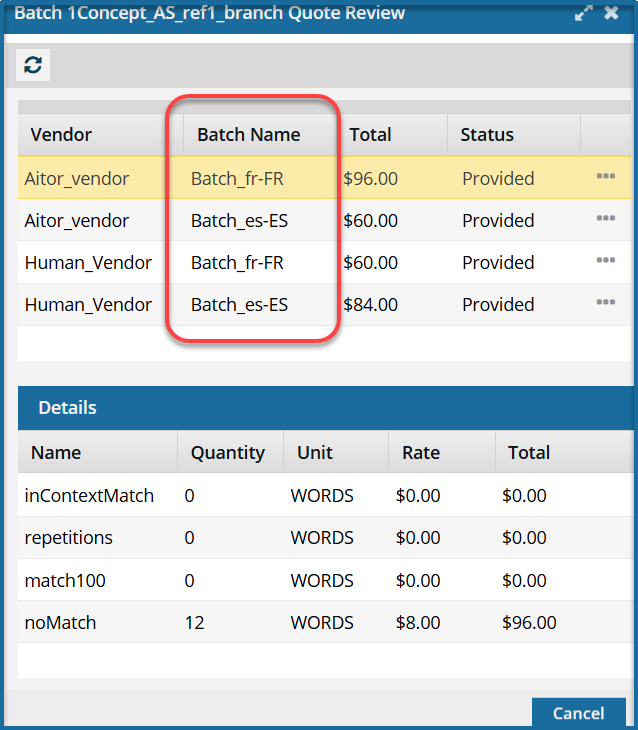Sort by the Batch Name column header
This screenshot has width=638, height=730.
248,134
